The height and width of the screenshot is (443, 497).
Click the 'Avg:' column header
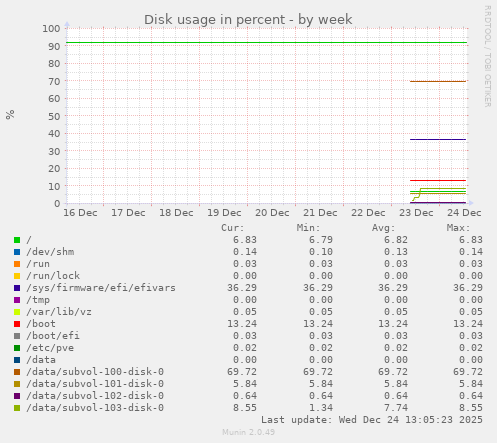[x=383, y=228]
